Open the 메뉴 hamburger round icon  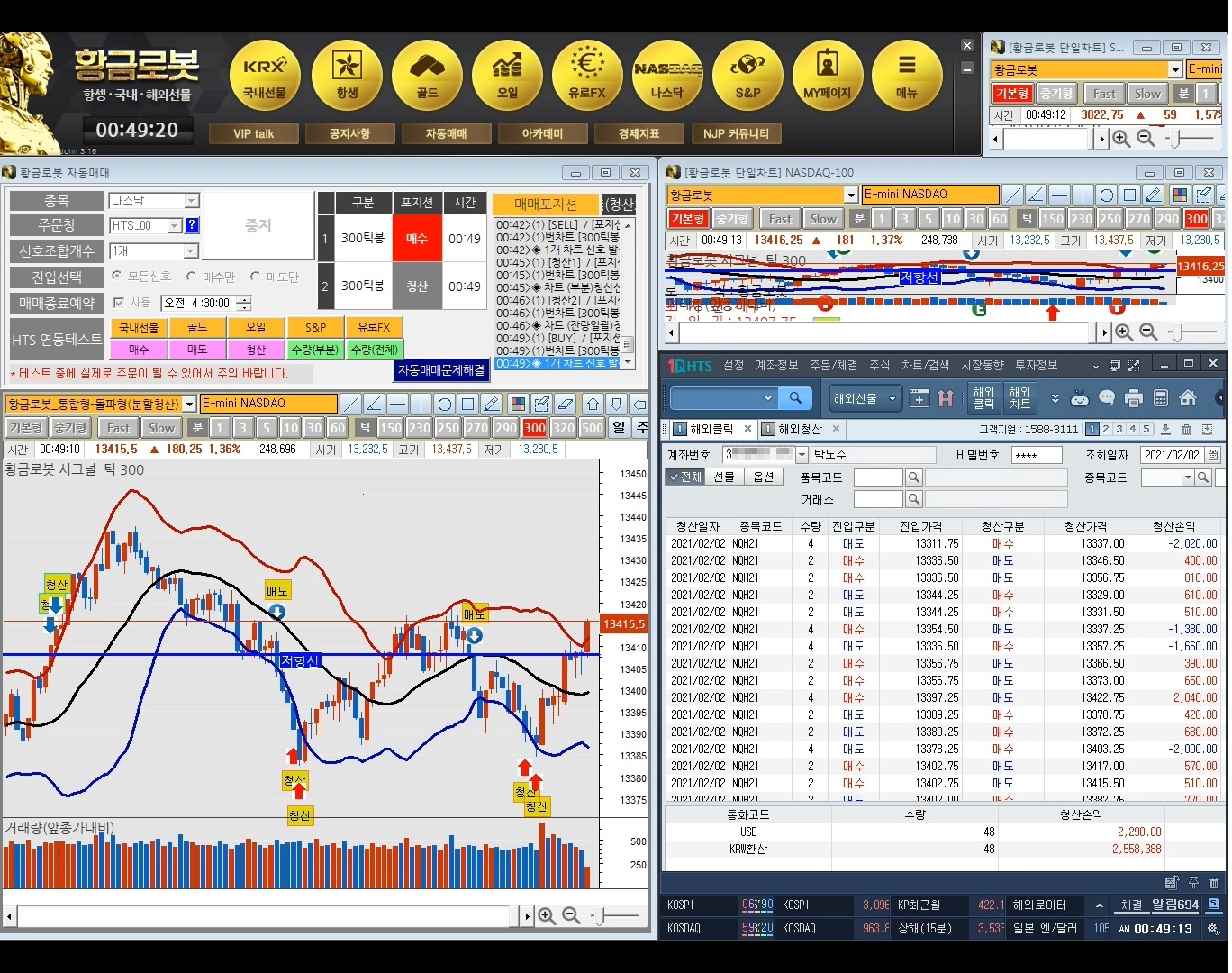(x=907, y=76)
